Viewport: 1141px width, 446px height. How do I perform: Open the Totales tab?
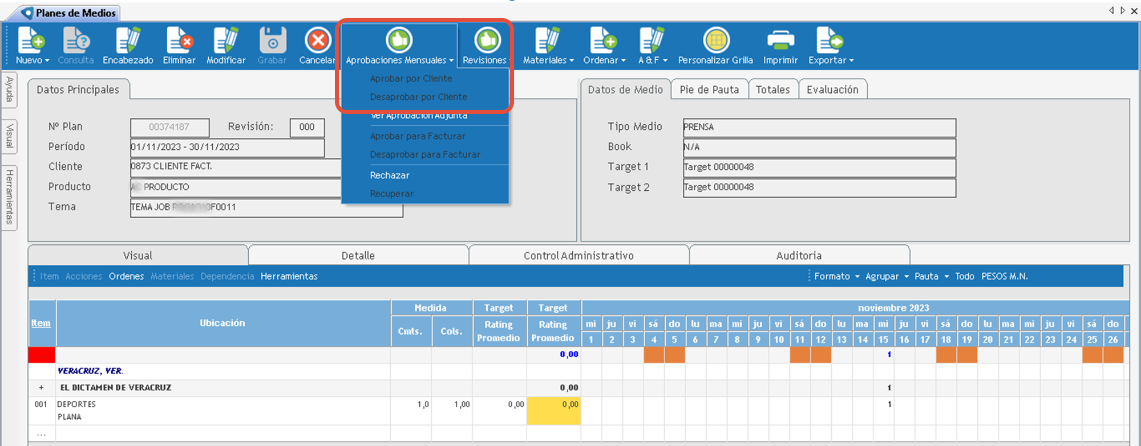(773, 89)
